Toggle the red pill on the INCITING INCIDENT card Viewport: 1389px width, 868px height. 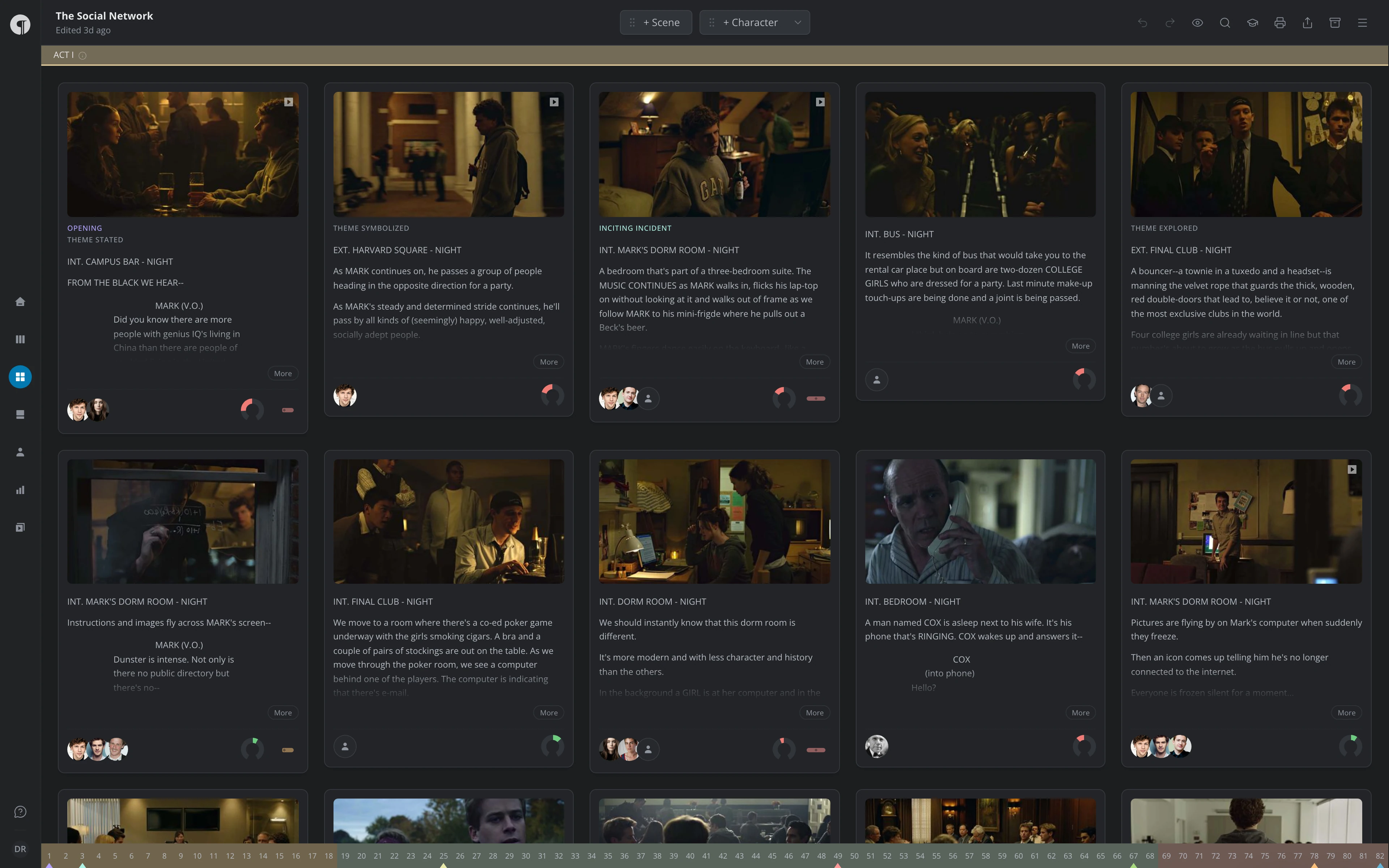pyautogui.click(x=816, y=399)
